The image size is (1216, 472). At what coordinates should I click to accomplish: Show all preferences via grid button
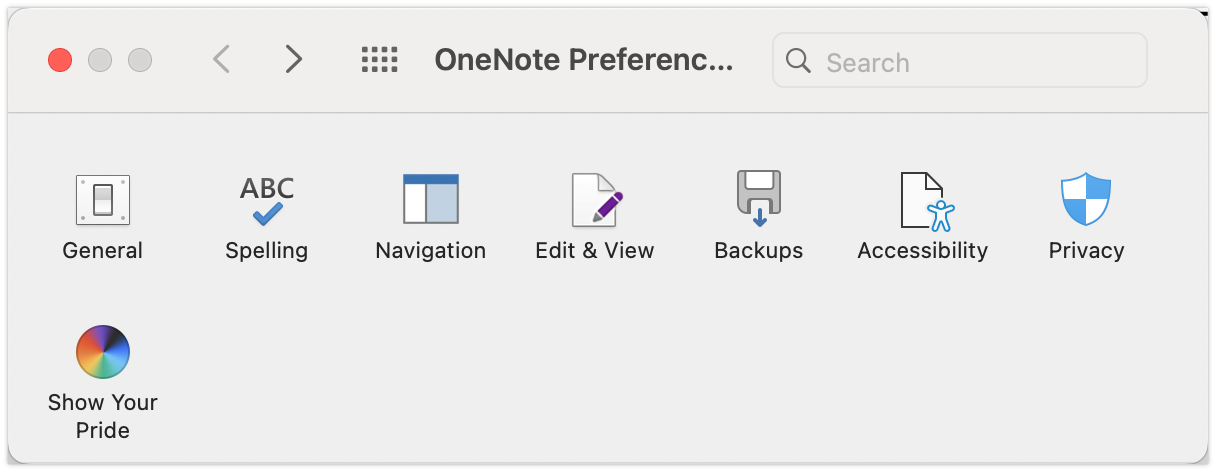(379, 60)
